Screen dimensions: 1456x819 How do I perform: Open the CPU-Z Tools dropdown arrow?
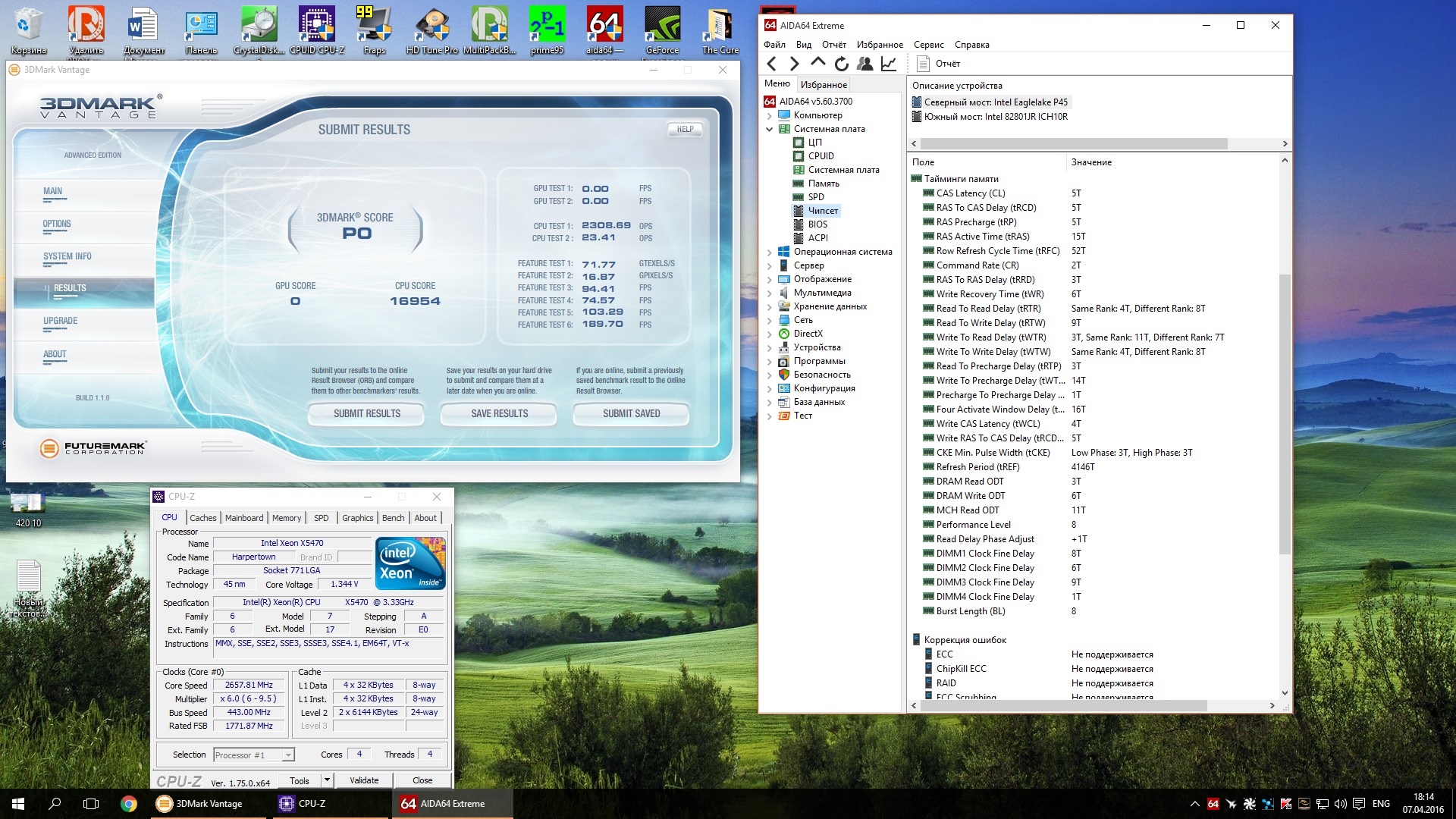pos(327,780)
